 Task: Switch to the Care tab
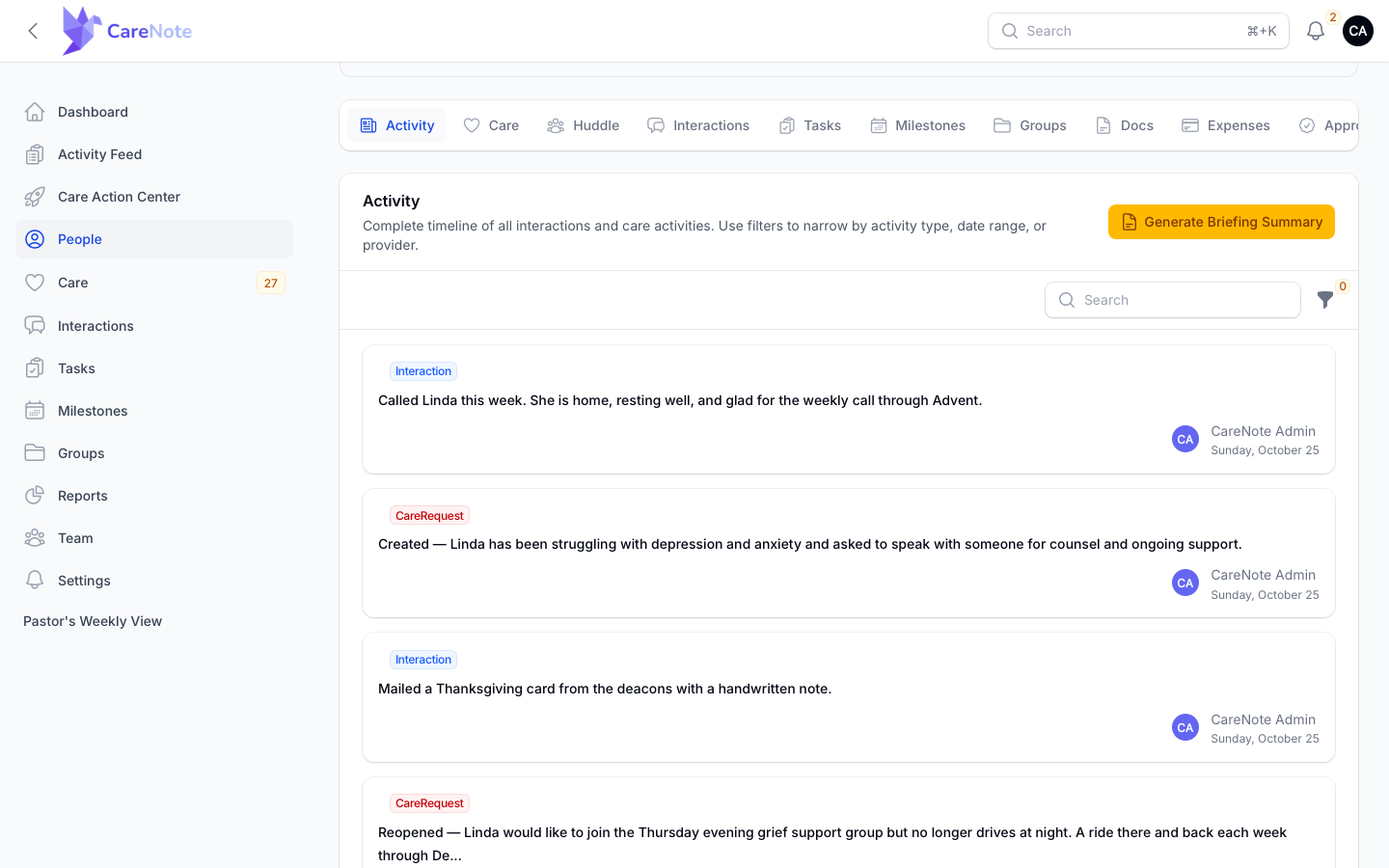click(491, 125)
